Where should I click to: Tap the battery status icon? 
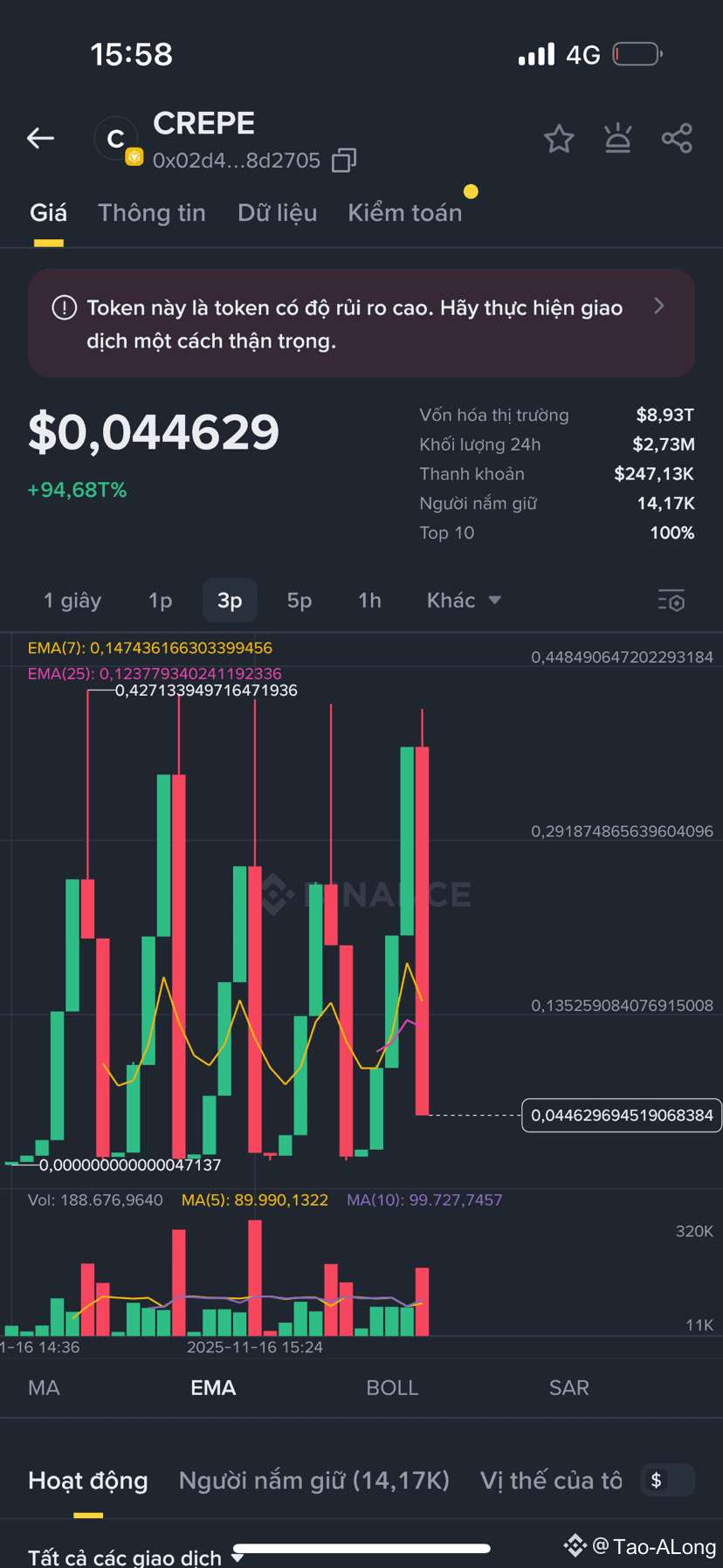click(x=637, y=54)
